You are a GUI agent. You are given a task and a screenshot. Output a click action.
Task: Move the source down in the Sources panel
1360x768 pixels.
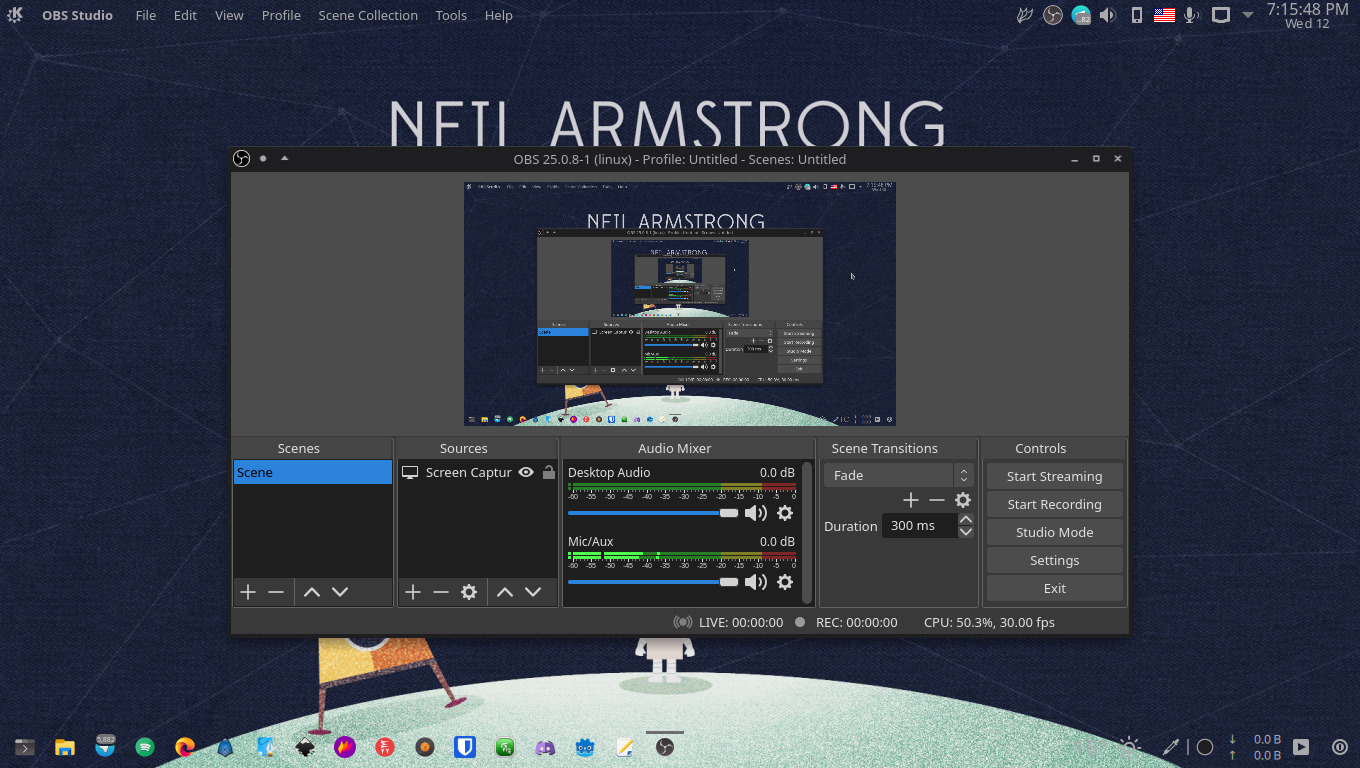click(x=533, y=592)
